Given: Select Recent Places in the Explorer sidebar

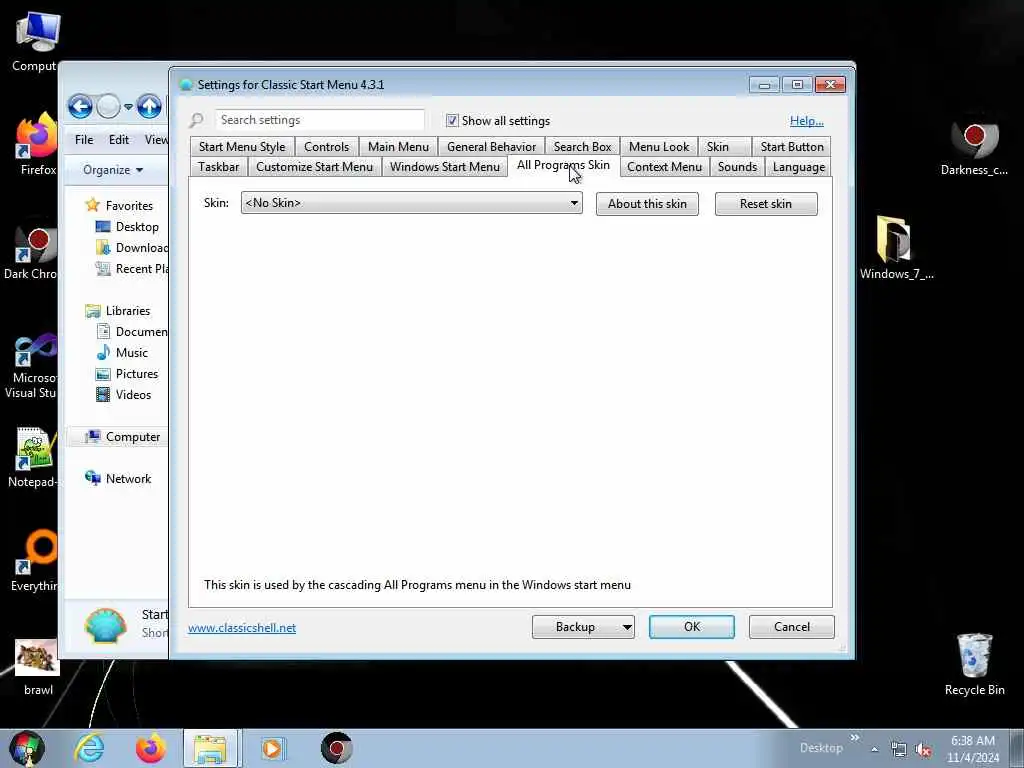Looking at the screenshot, I should click(x=131, y=268).
